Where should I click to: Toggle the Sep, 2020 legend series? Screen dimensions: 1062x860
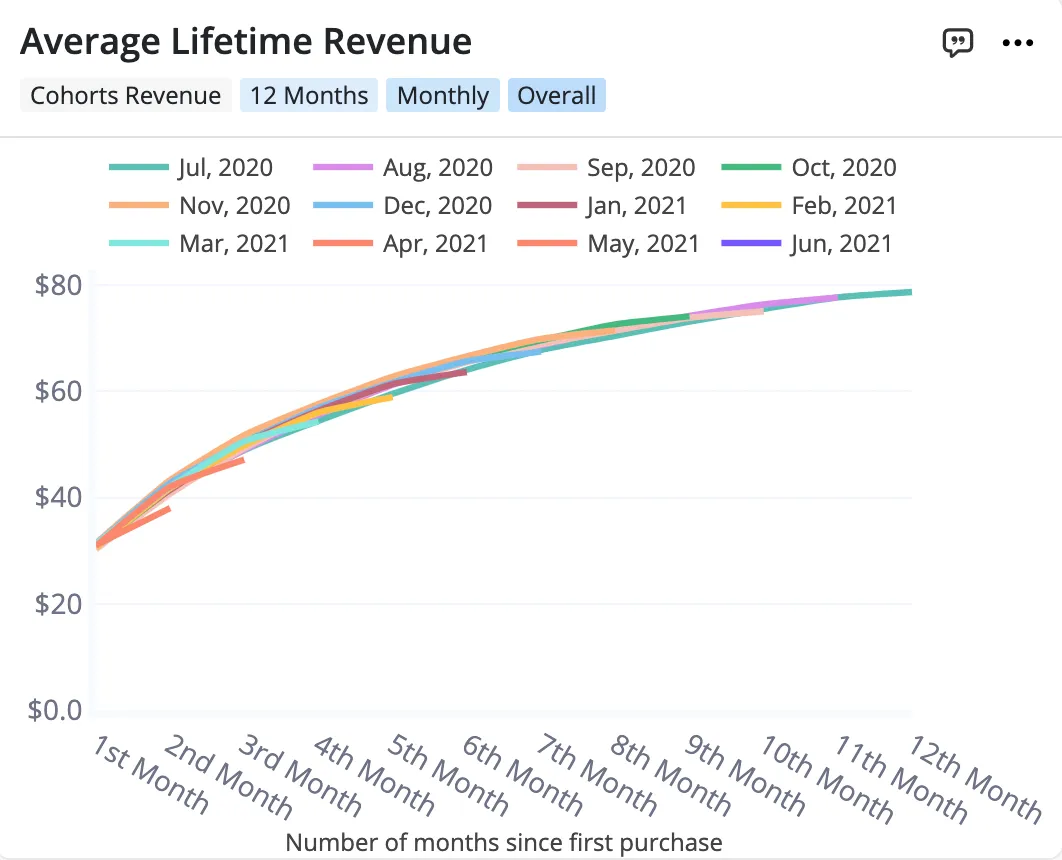pyautogui.click(x=606, y=167)
